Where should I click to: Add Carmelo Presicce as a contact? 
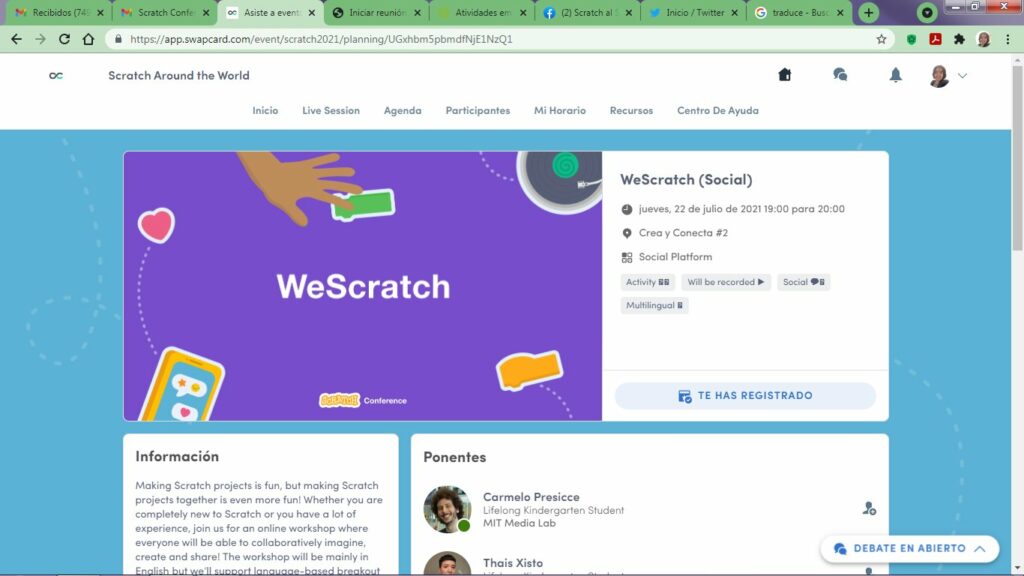pyautogui.click(x=869, y=508)
